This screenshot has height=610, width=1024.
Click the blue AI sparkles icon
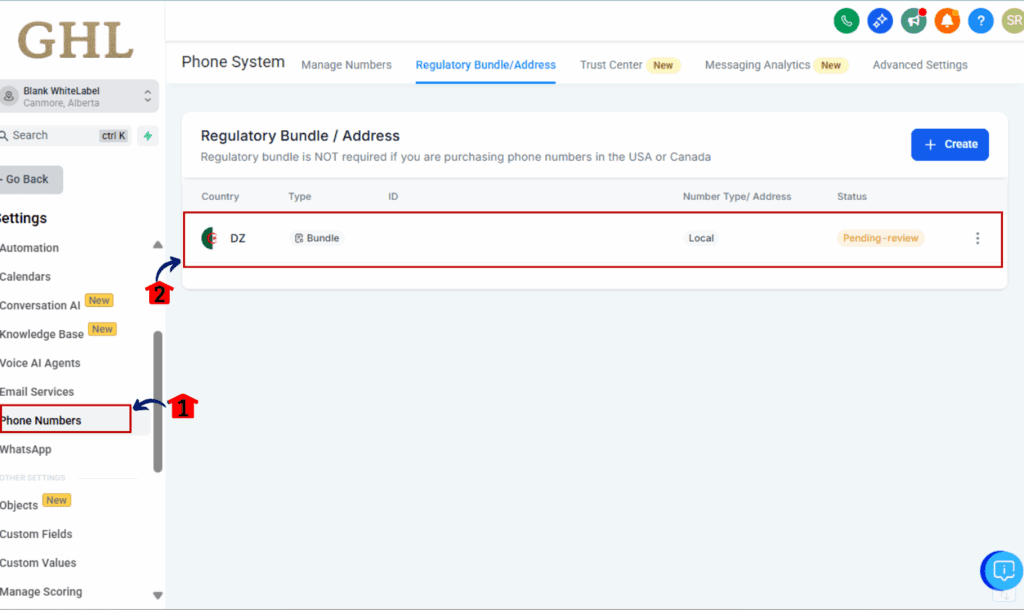(880, 20)
